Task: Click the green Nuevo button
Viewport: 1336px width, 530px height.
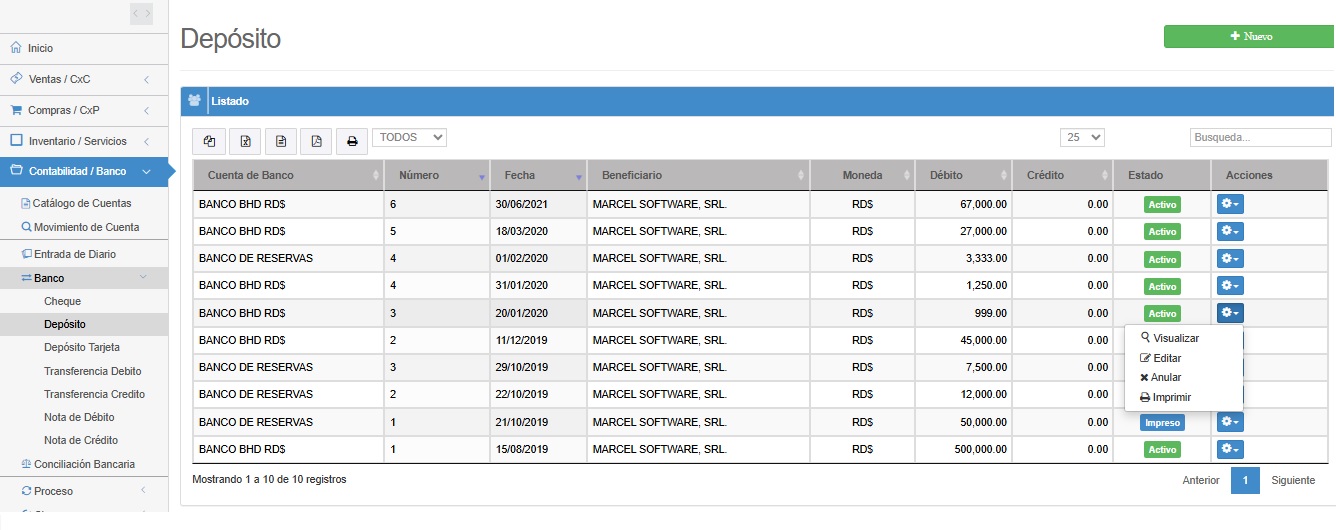Action: pyautogui.click(x=1249, y=36)
